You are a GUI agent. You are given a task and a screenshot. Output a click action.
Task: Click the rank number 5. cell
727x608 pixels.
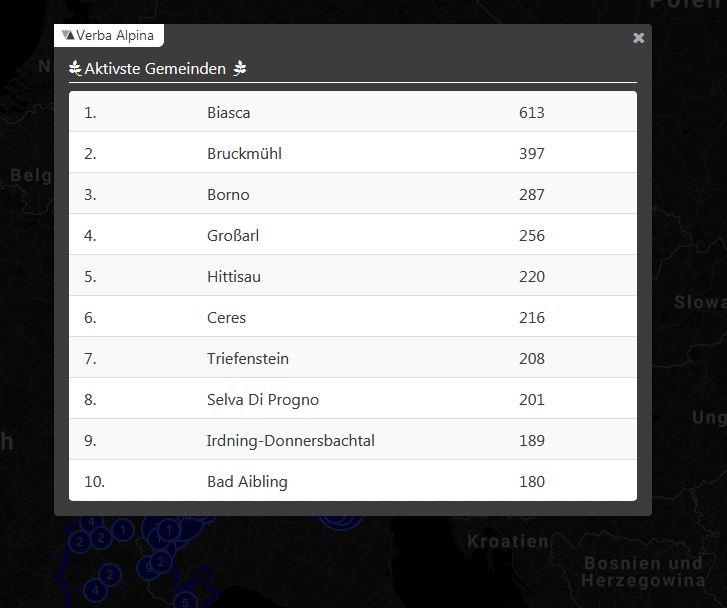click(x=90, y=277)
